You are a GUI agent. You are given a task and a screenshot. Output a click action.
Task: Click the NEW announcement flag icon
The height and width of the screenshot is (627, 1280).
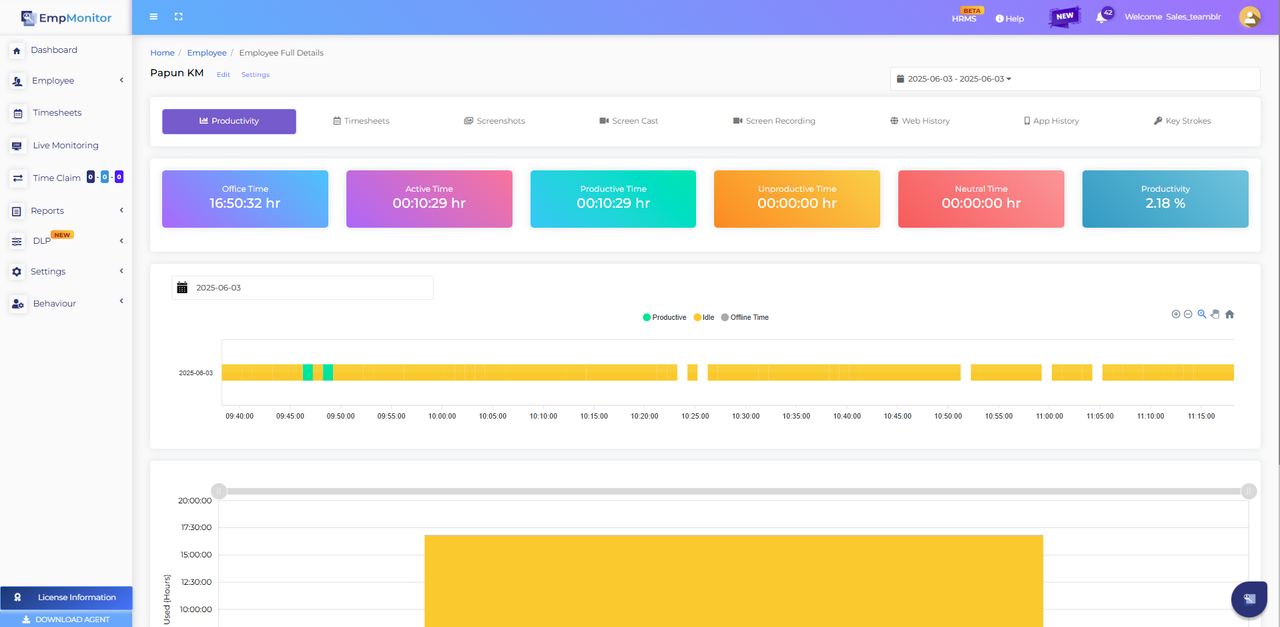(1064, 17)
